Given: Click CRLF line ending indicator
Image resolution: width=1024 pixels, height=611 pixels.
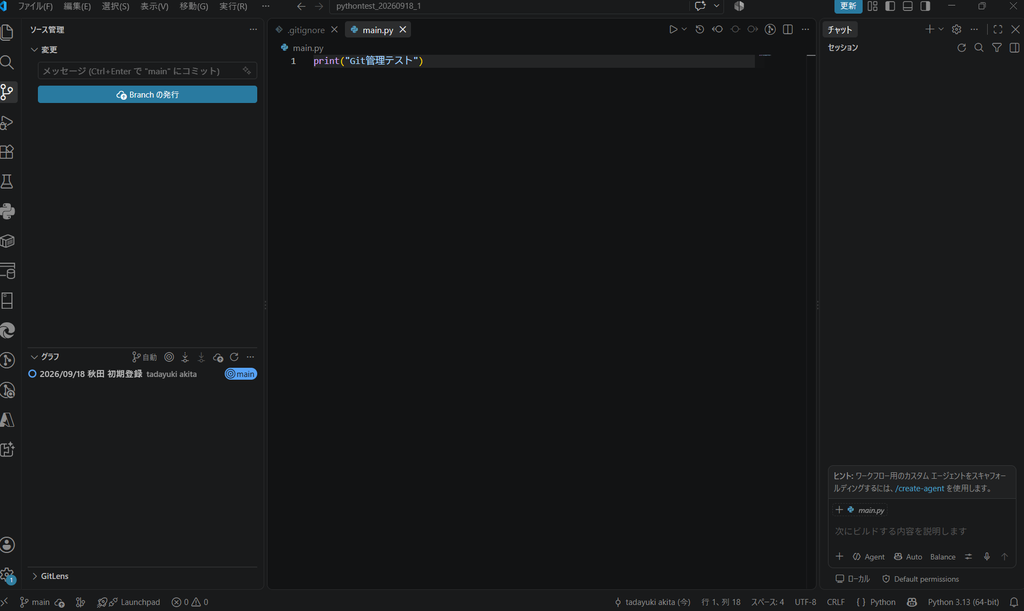Looking at the screenshot, I should coord(835,602).
